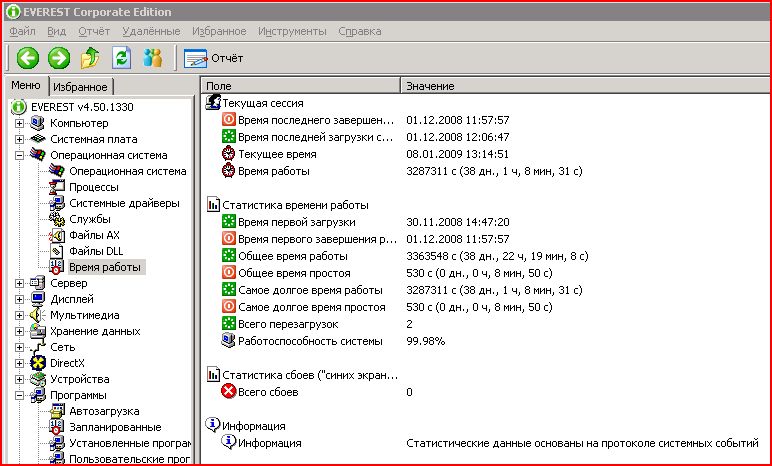The image size is (772, 466).
Task: Click the Файлы AX icon
Action: (x=57, y=235)
